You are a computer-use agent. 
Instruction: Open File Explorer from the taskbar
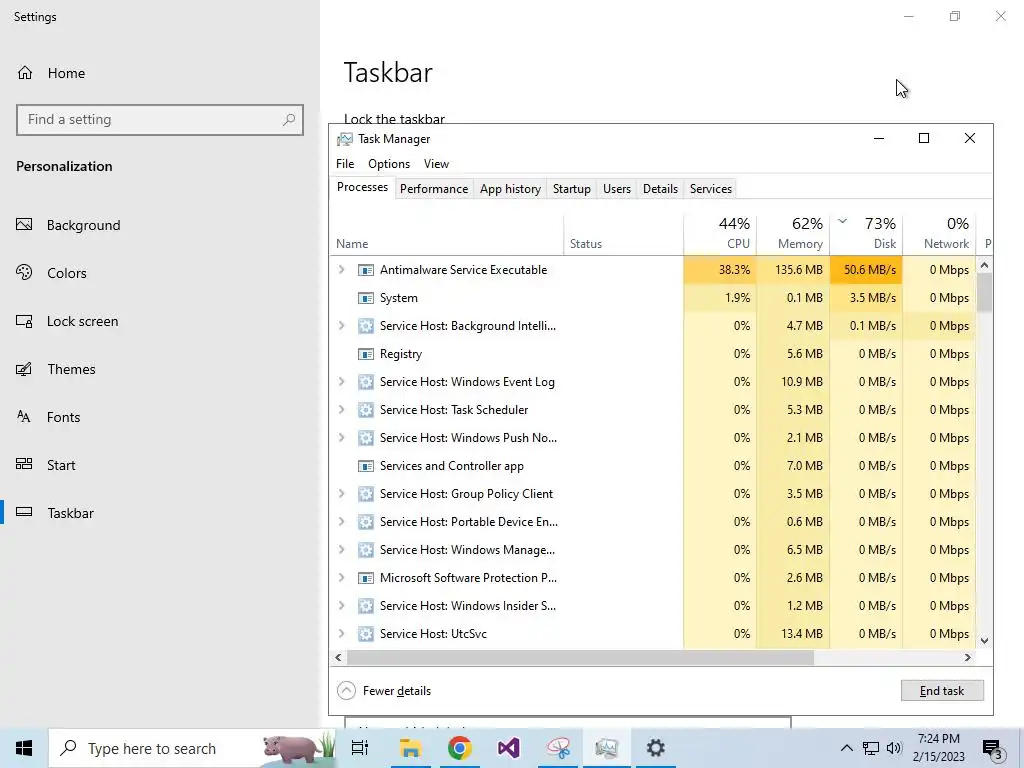[x=410, y=748]
